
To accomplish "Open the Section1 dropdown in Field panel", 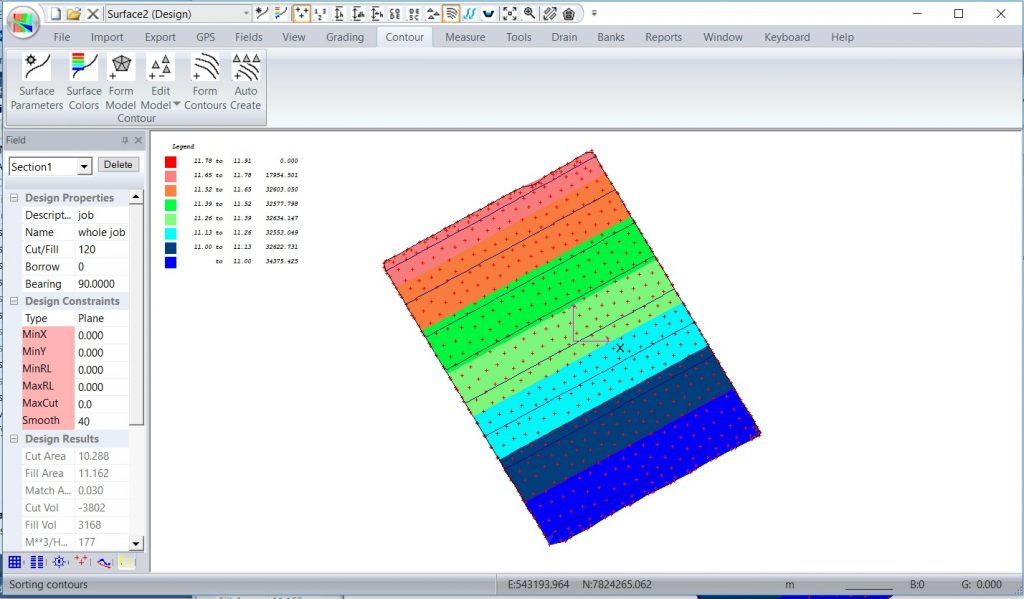I will coord(84,166).
